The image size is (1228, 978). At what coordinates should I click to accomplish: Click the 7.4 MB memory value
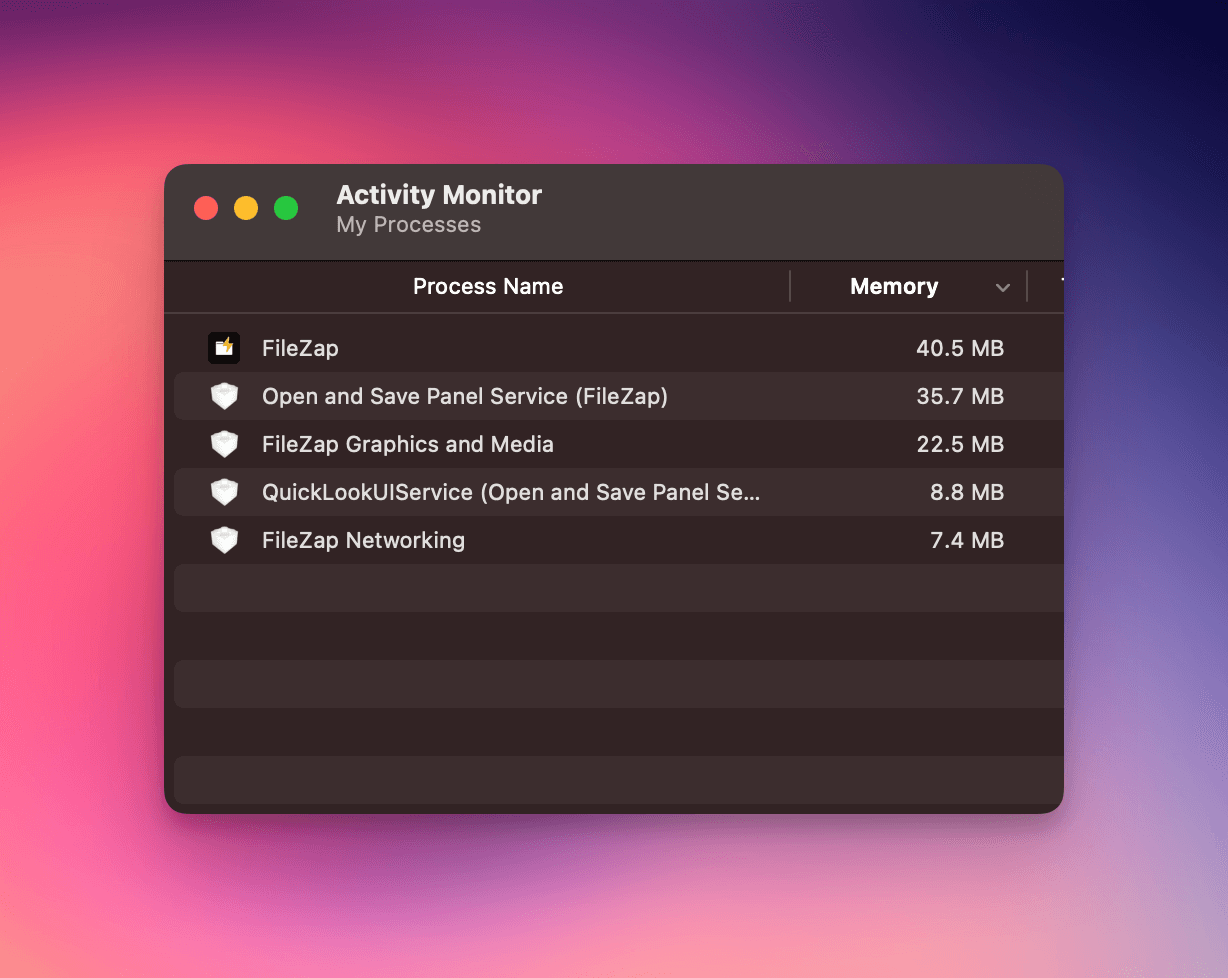point(967,540)
